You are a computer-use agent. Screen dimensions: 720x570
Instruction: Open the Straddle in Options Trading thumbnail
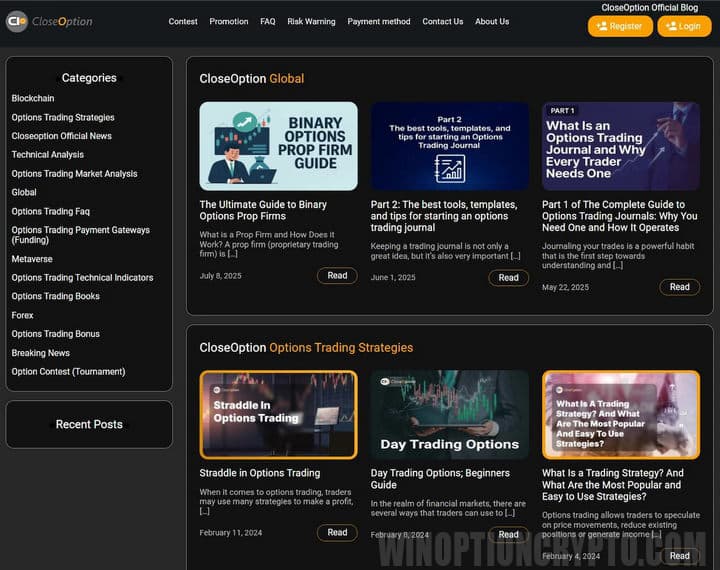coord(278,415)
